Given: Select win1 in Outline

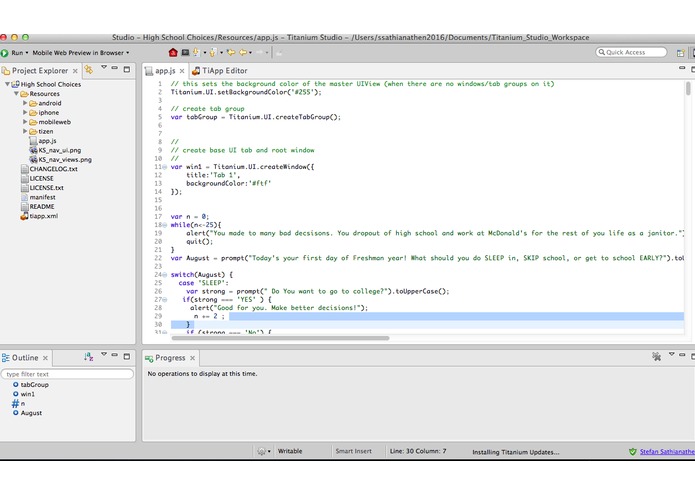Looking at the screenshot, I should click(23, 394).
